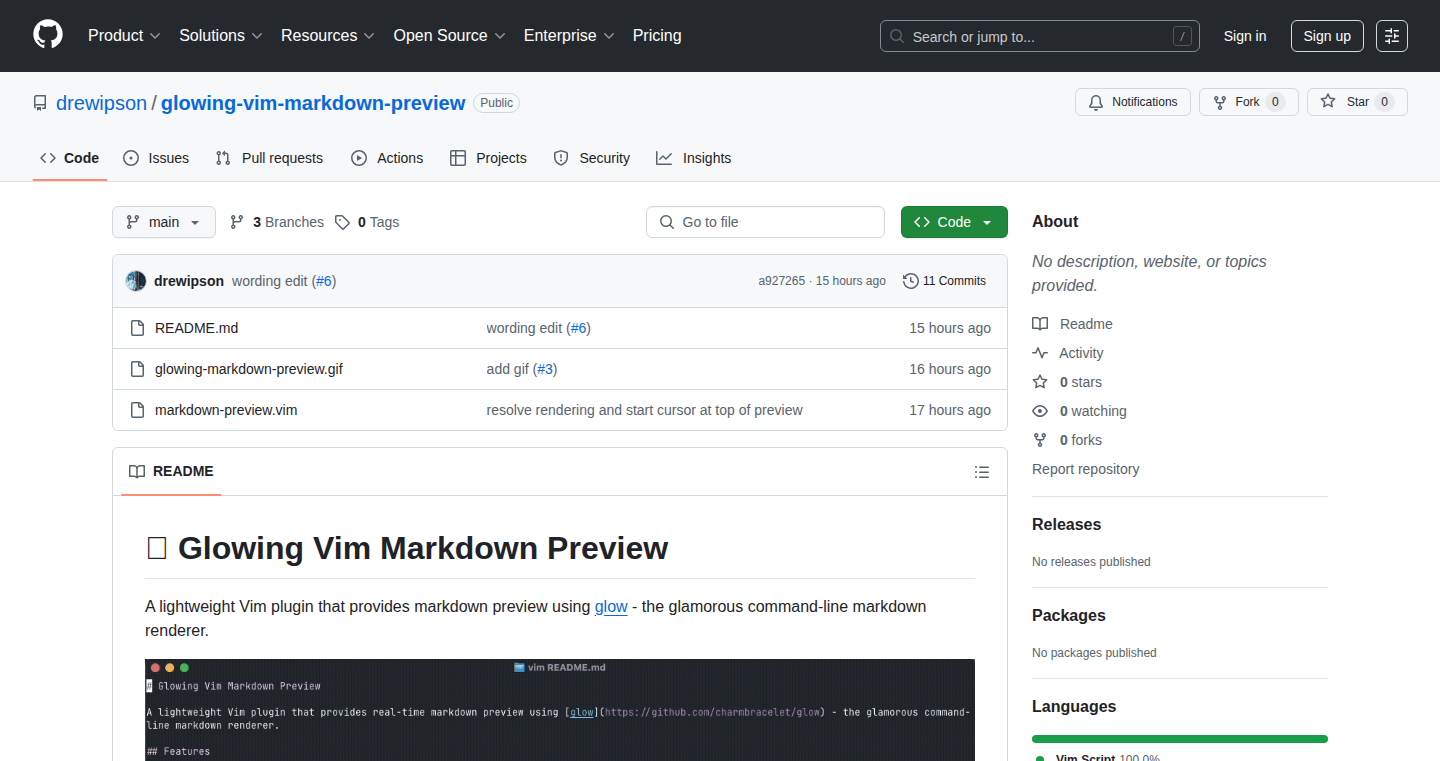
Task: Switch to the Security tab
Action: pyautogui.click(x=592, y=158)
